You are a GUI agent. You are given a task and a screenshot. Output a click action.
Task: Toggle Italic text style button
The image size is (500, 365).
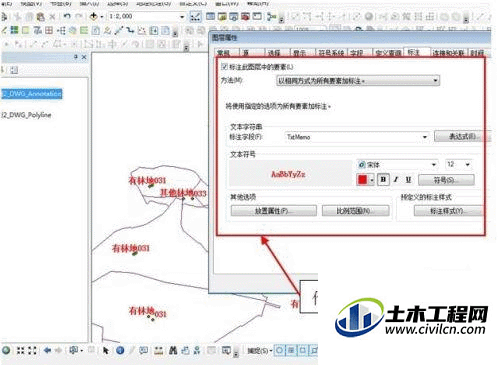click(396, 180)
